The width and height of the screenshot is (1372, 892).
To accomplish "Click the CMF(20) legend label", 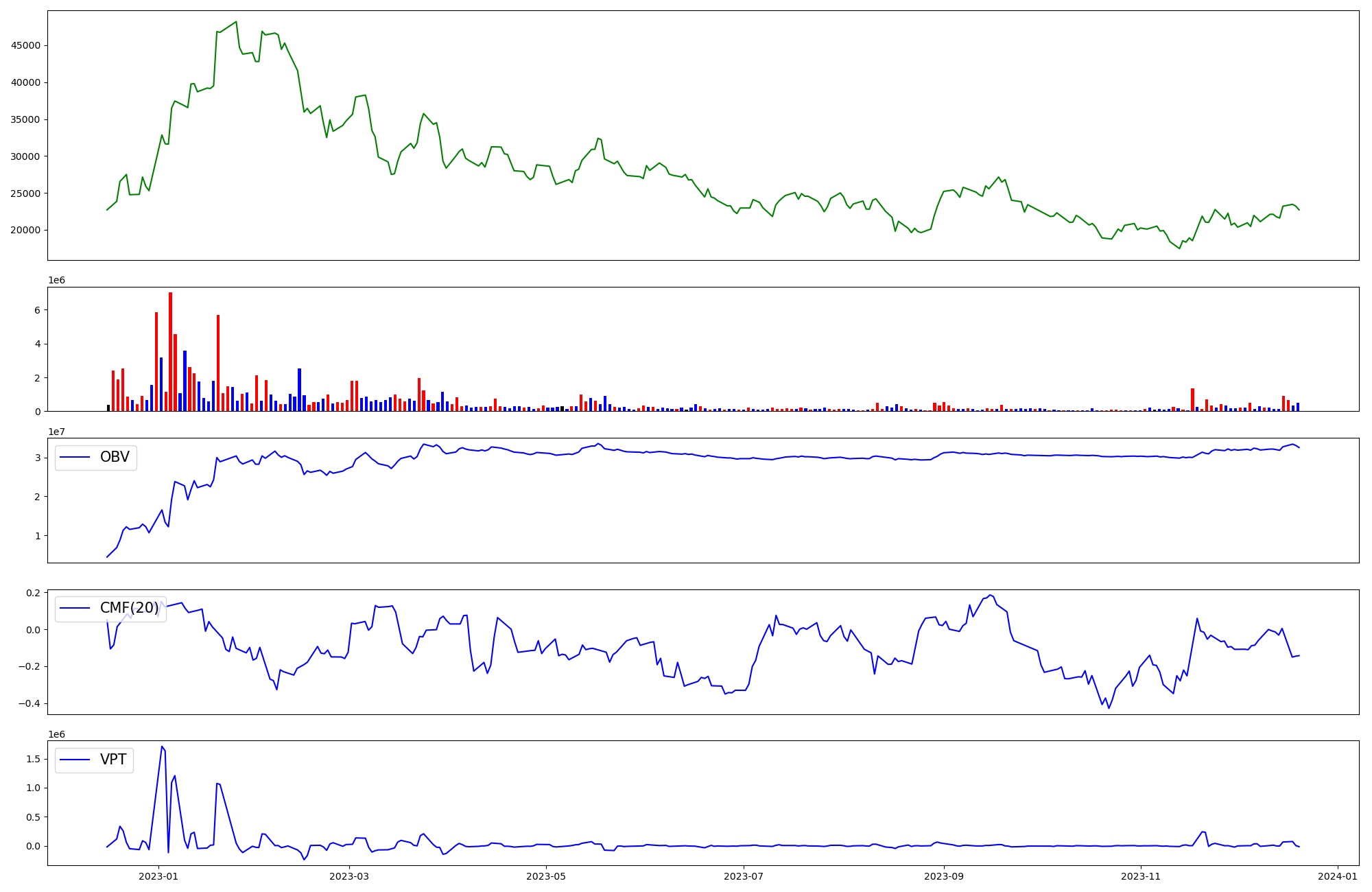I will [129, 608].
